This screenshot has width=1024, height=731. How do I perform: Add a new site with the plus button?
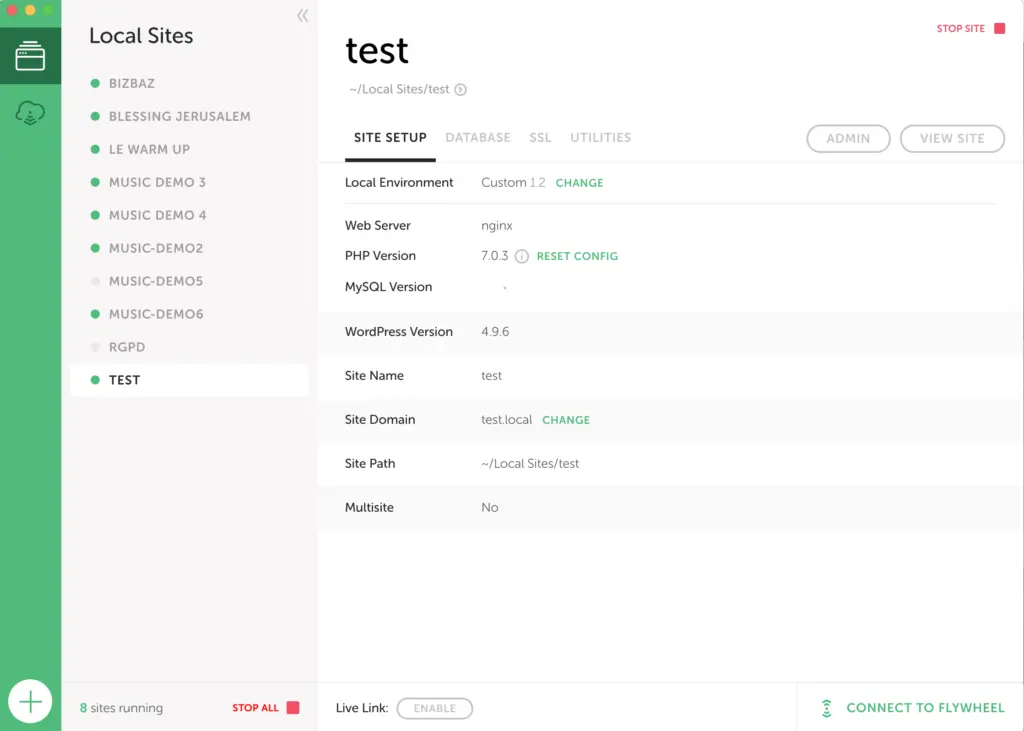30,702
